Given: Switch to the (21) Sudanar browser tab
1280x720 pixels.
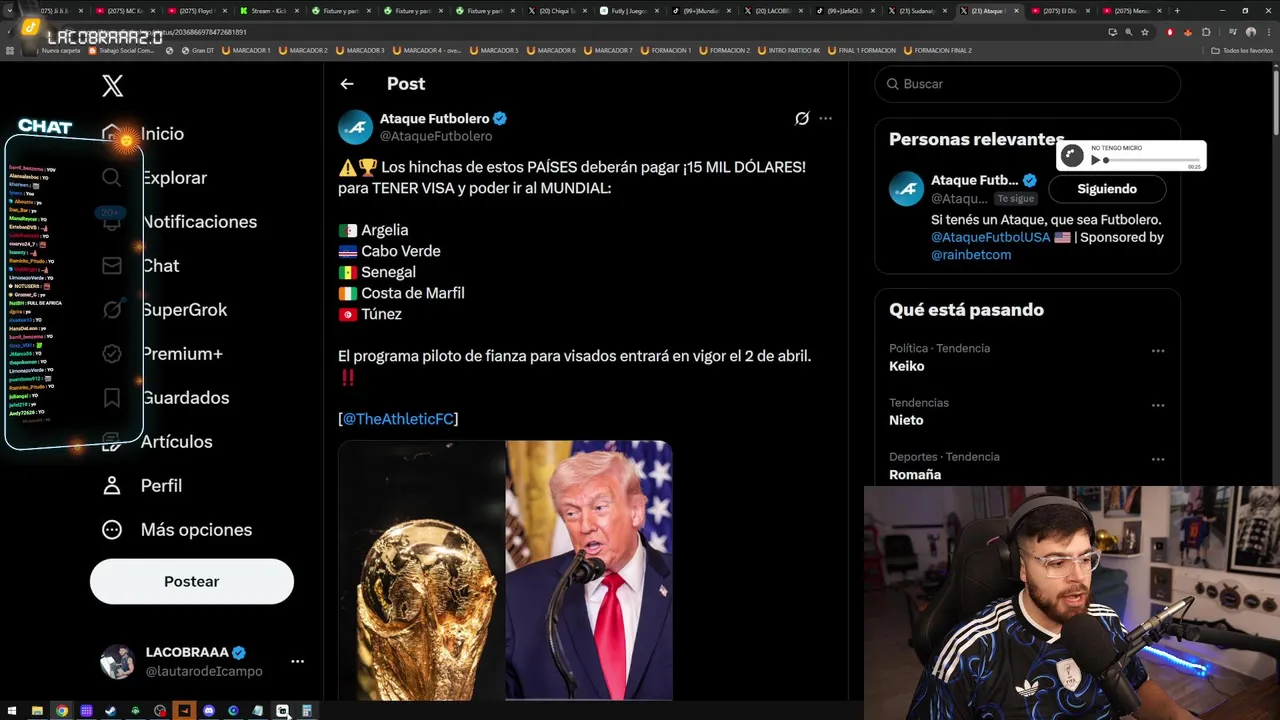Looking at the screenshot, I should (x=917, y=11).
